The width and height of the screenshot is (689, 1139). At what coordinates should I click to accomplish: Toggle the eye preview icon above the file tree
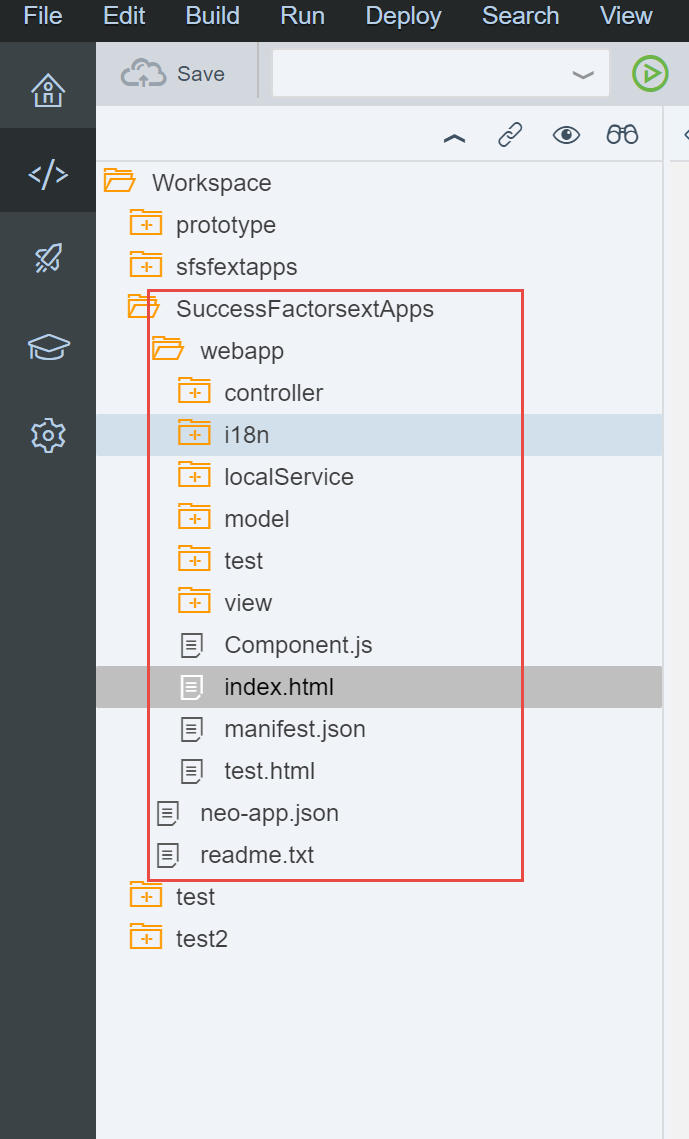[x=566, y=133]
